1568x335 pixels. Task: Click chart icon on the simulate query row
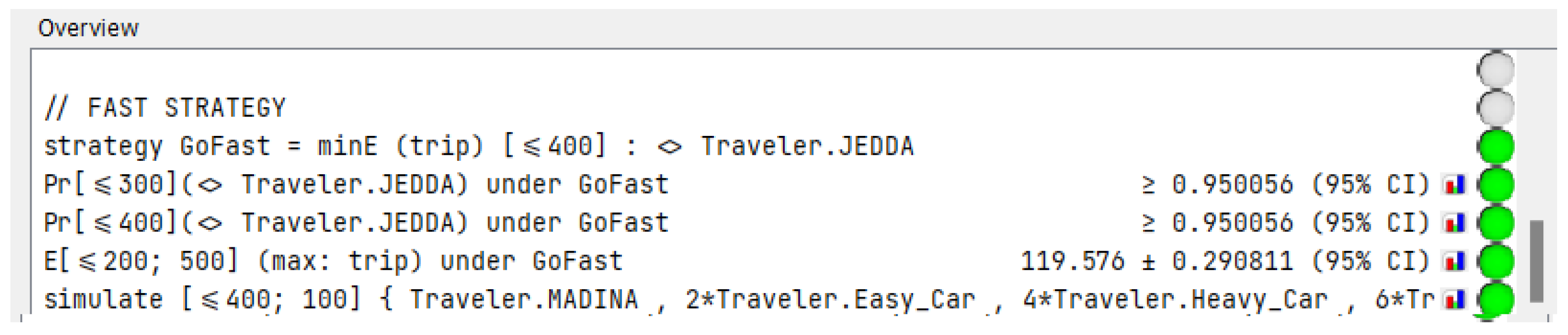(x=1455, y=300)
